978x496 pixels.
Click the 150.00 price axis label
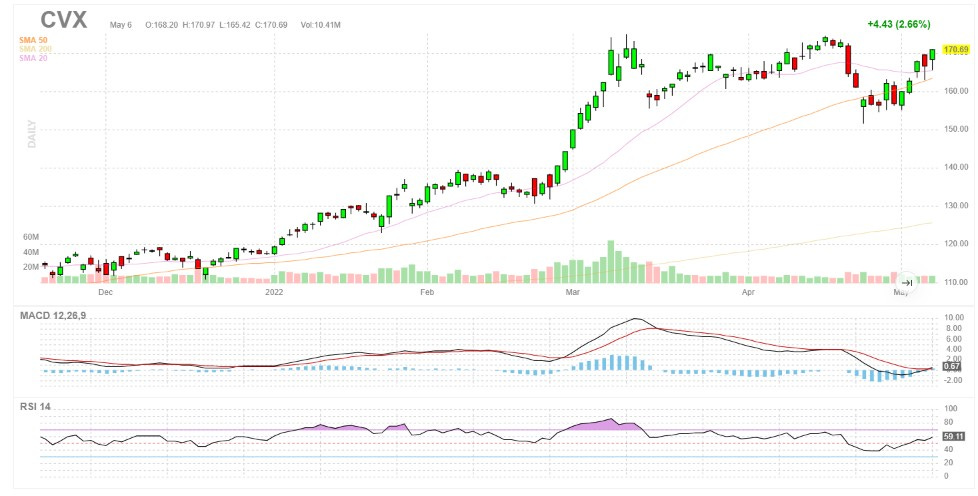tap(956, 129)
